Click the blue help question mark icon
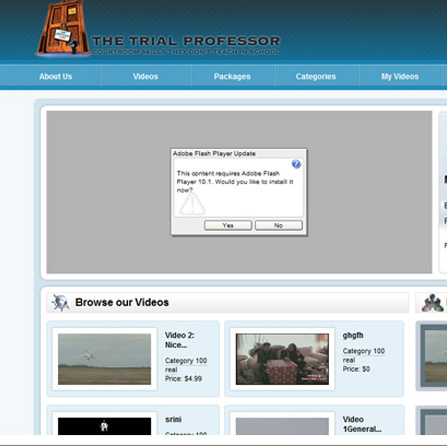This screenshot has height=447, width=447. [x=296, y=164]
